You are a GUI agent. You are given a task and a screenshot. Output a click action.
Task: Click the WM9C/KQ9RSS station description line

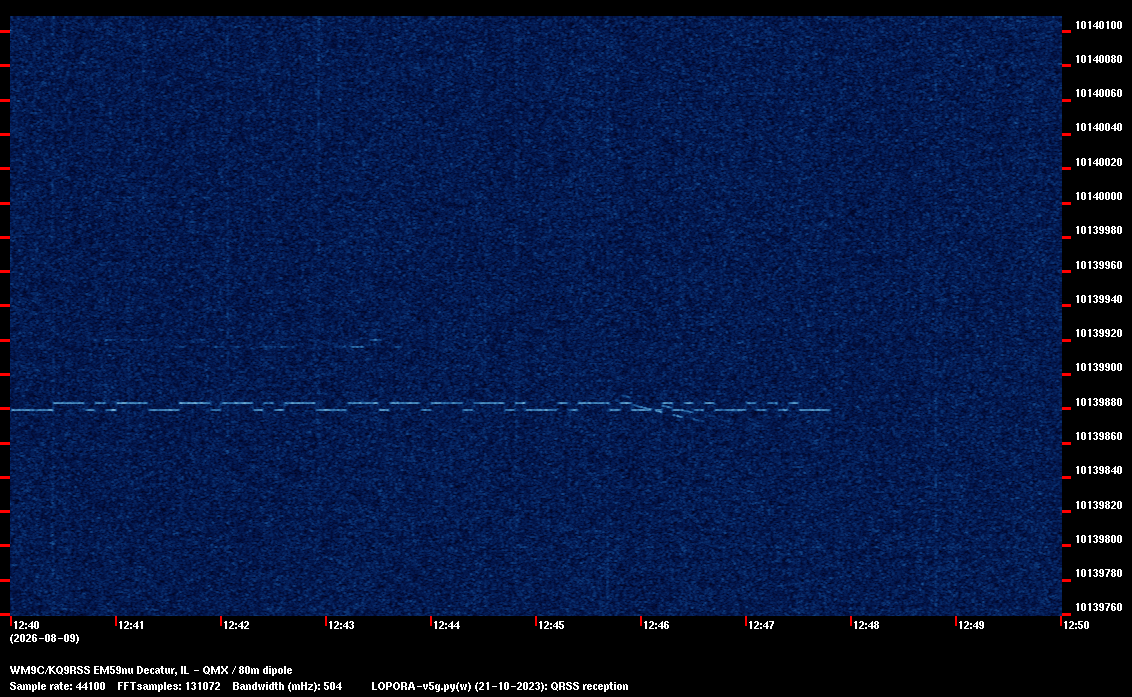click(151, 670)
